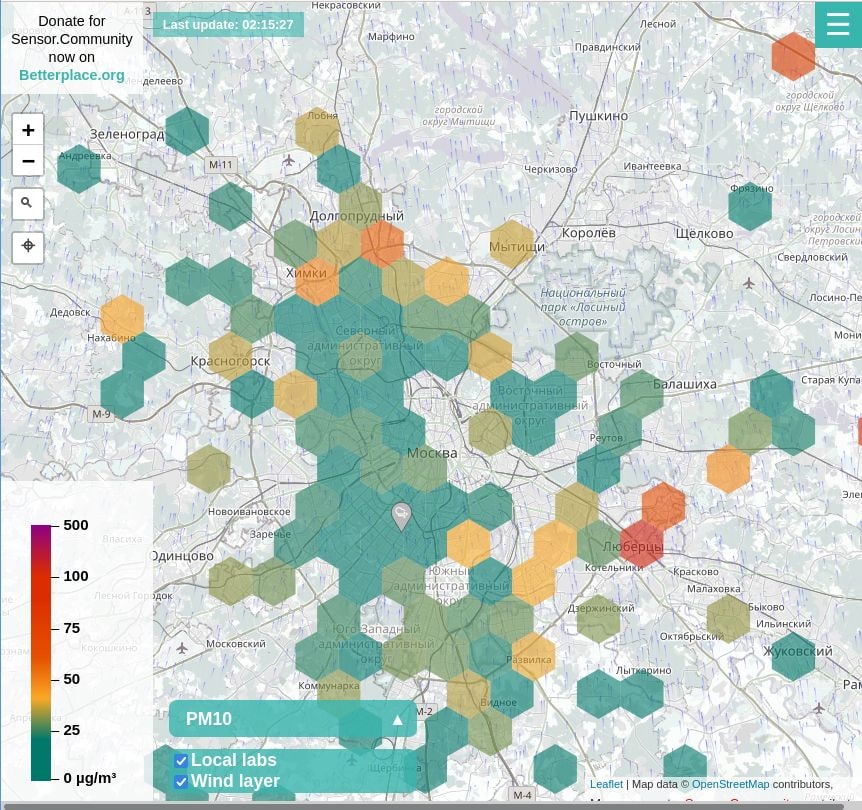Viewport: 862px width, 810px height.
Task: Click the M-11 highway shield
Action: click(x=221, y=164)
